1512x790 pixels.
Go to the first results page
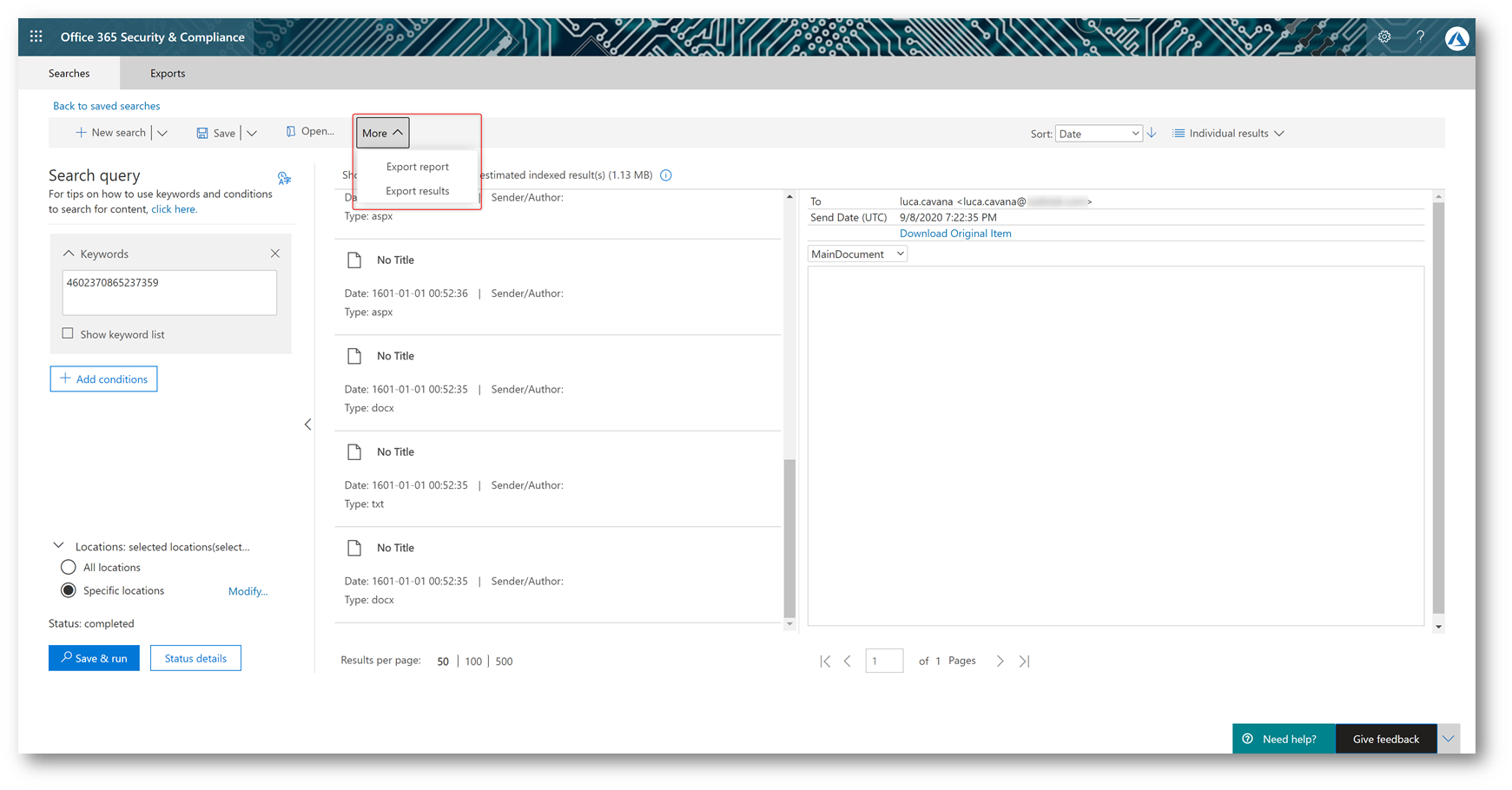(x=825, y=662)
